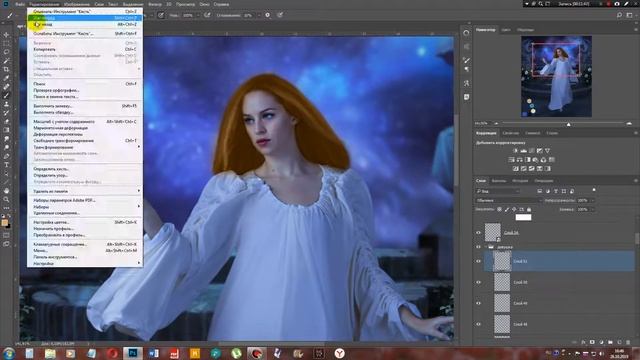Select the Healing Brush tool
The image size is (640, 360).
(x=7, y=87)
